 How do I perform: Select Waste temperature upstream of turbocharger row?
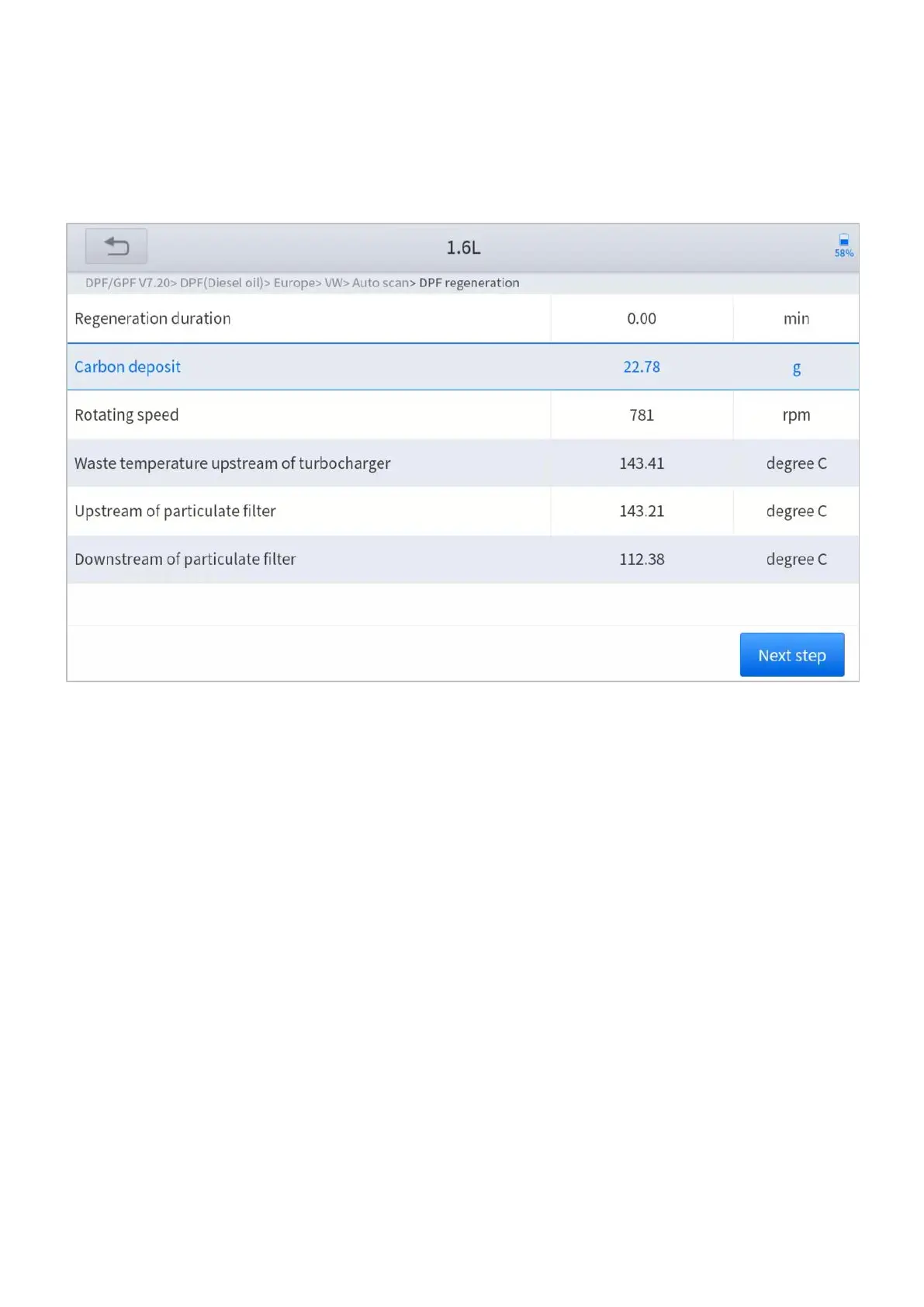click(232, 463)
